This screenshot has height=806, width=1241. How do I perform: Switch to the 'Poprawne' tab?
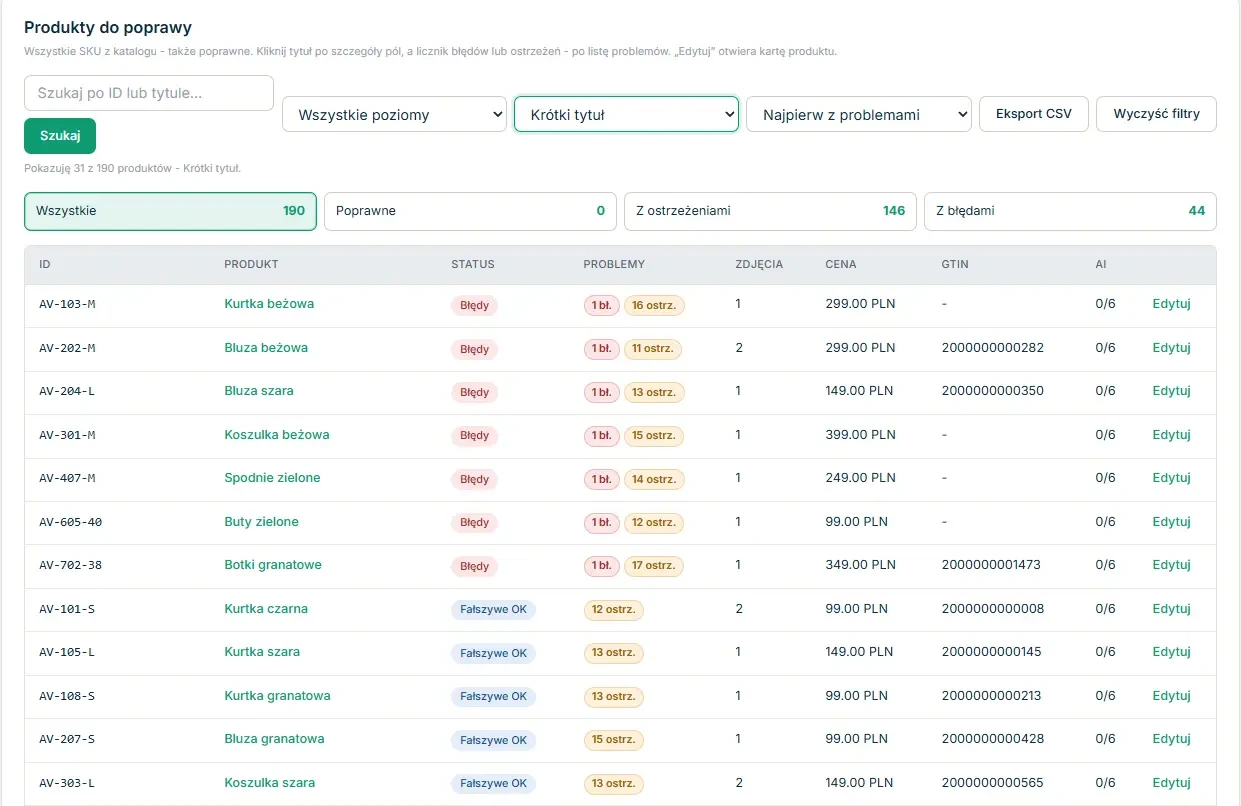470,211
